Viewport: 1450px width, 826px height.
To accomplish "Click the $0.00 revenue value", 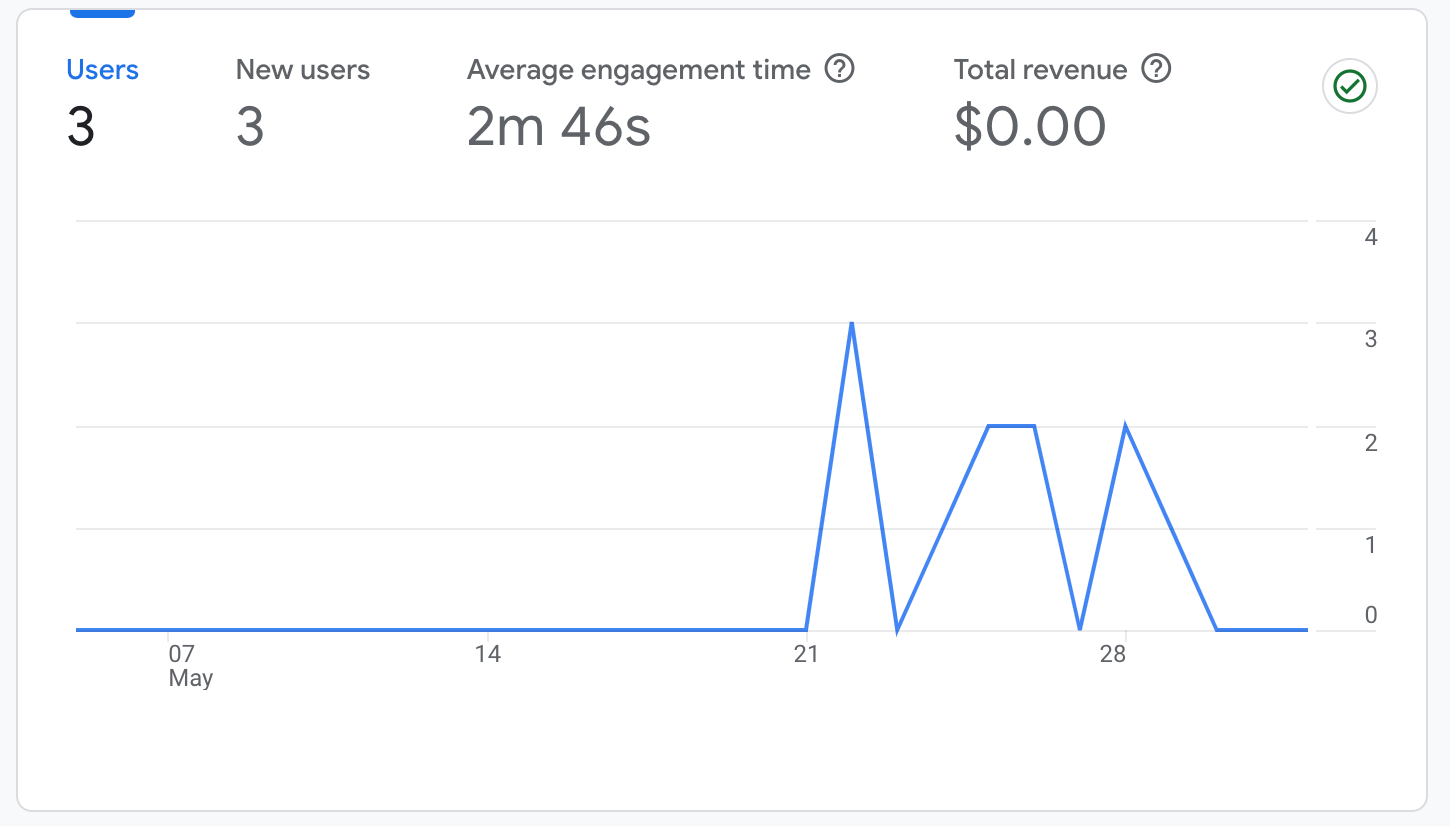I will pyautogui.click(x=1030, y=127).
